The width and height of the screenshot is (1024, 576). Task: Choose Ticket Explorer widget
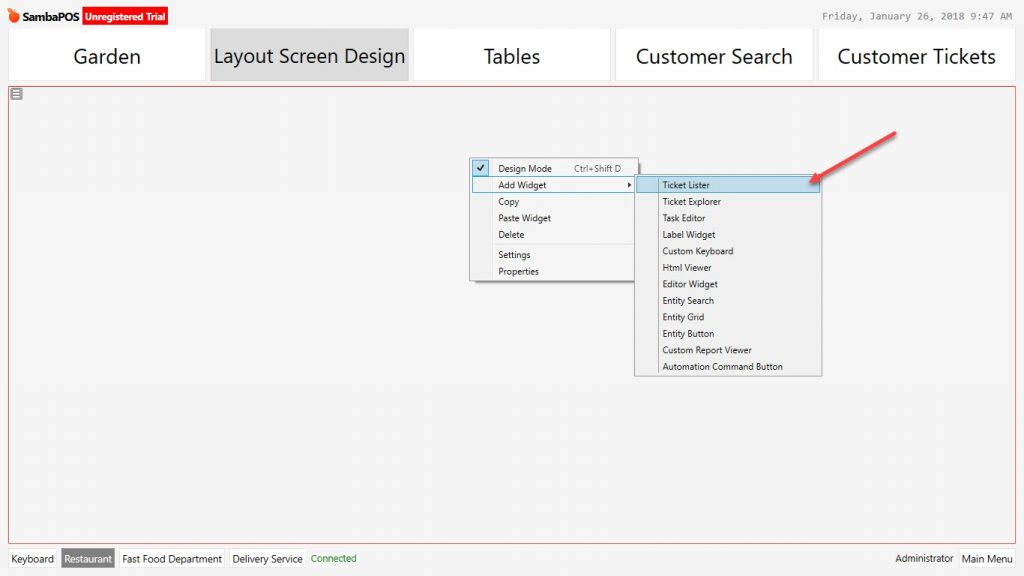[728, 202]
